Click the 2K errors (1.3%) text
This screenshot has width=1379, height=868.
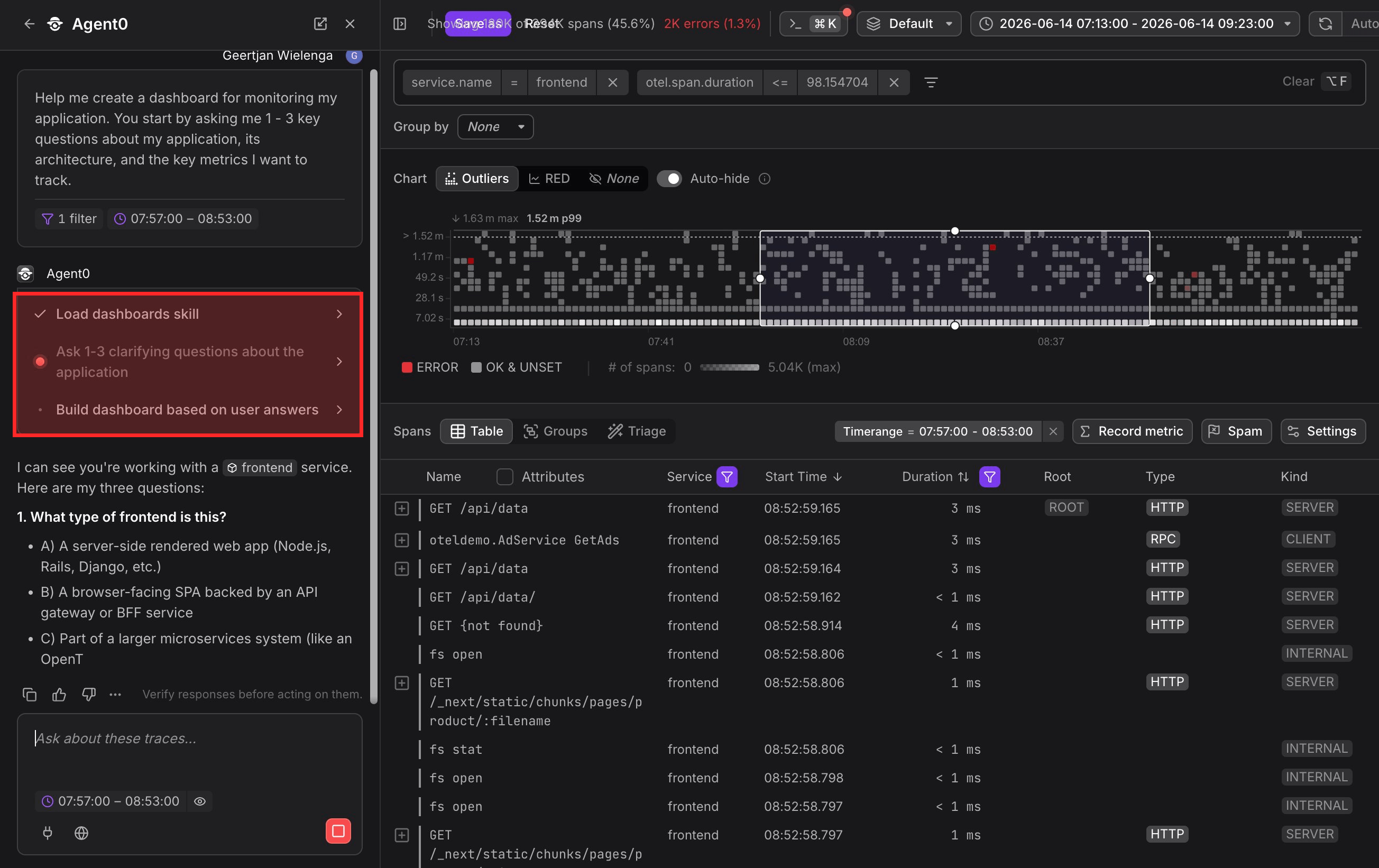tap(712, 23)
